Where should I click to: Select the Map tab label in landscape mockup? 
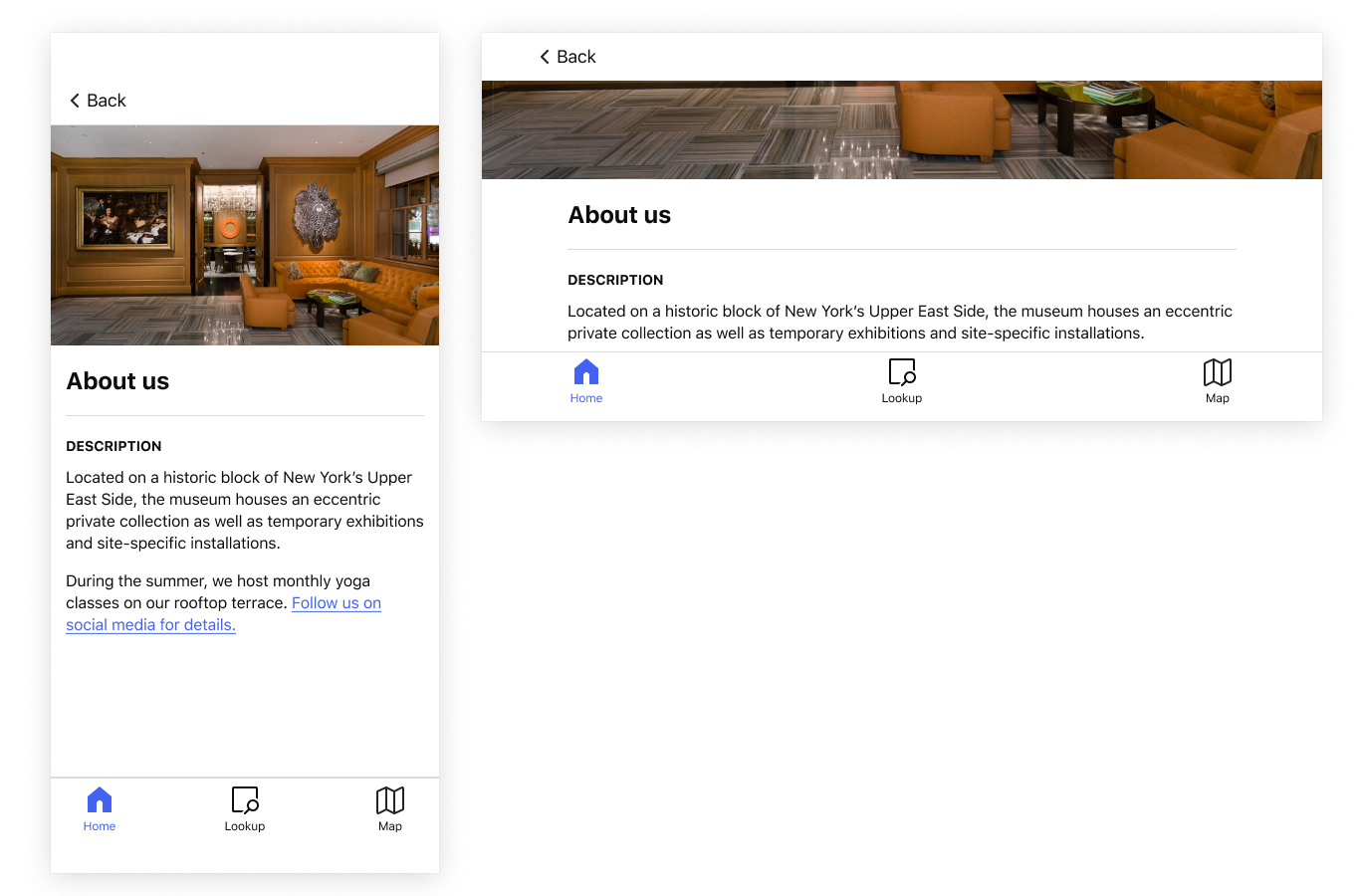[x=1218, y=398]
